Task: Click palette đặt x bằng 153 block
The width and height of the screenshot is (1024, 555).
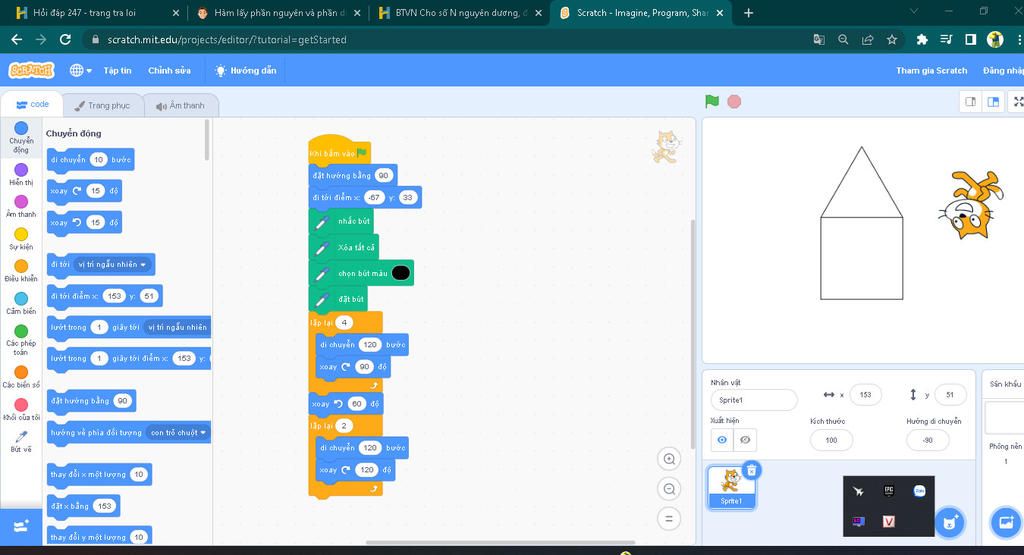Action: point(84,506)
